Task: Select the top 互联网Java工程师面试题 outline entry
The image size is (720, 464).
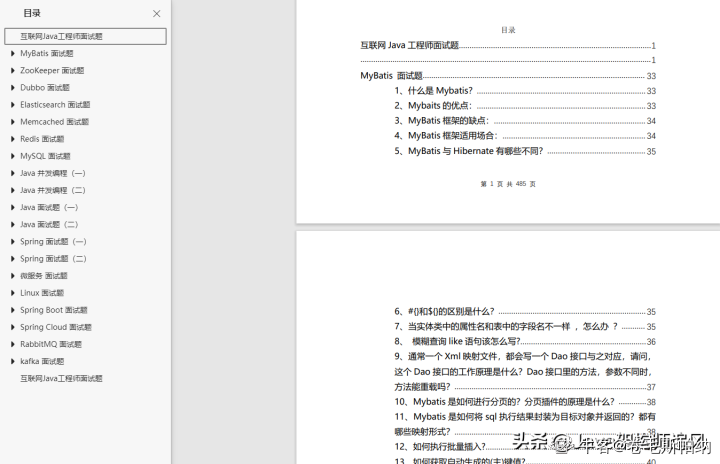Action: (85, 36)
